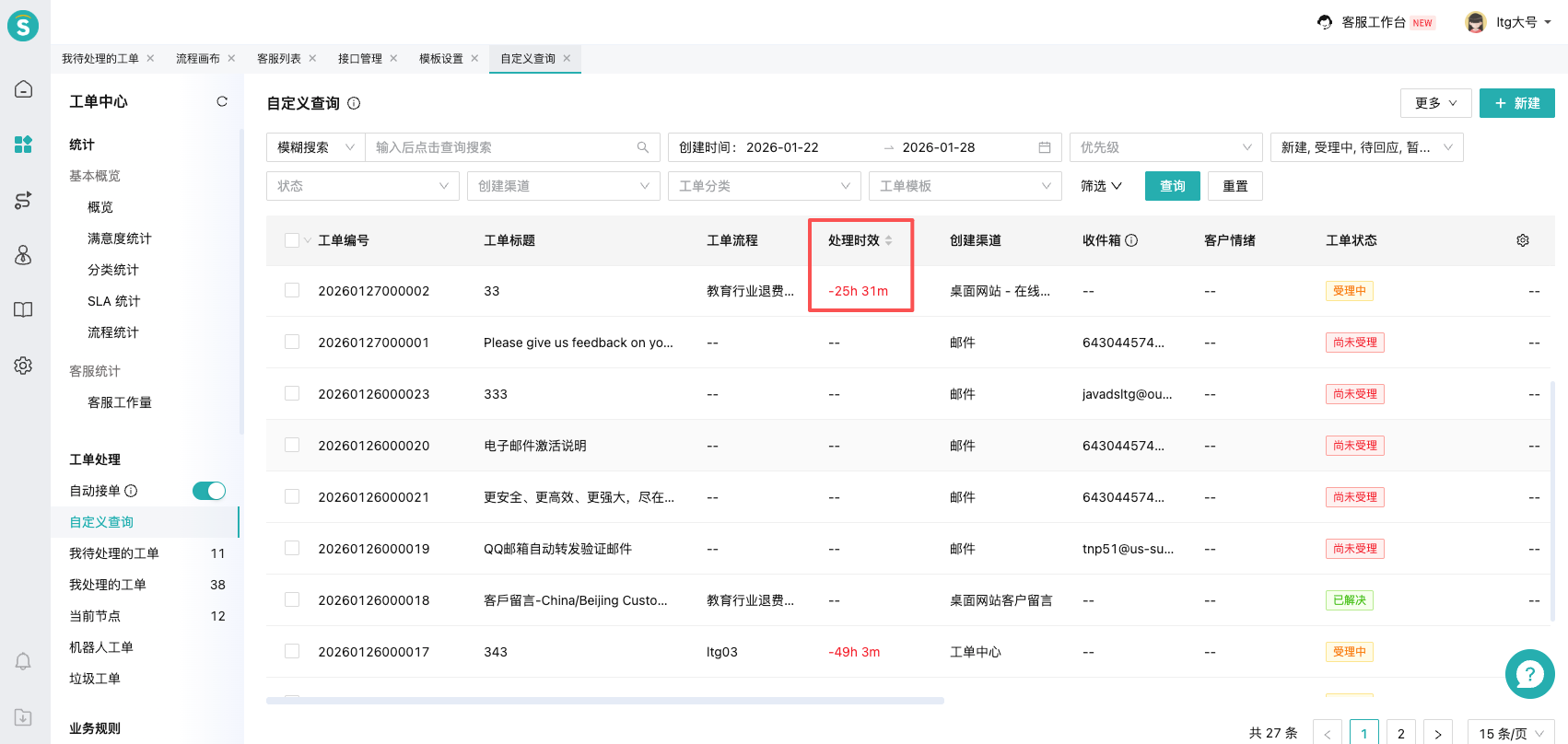Open table column settings gear
This screenshot has width=1568, height=744.
click(x=1523, y=240)
